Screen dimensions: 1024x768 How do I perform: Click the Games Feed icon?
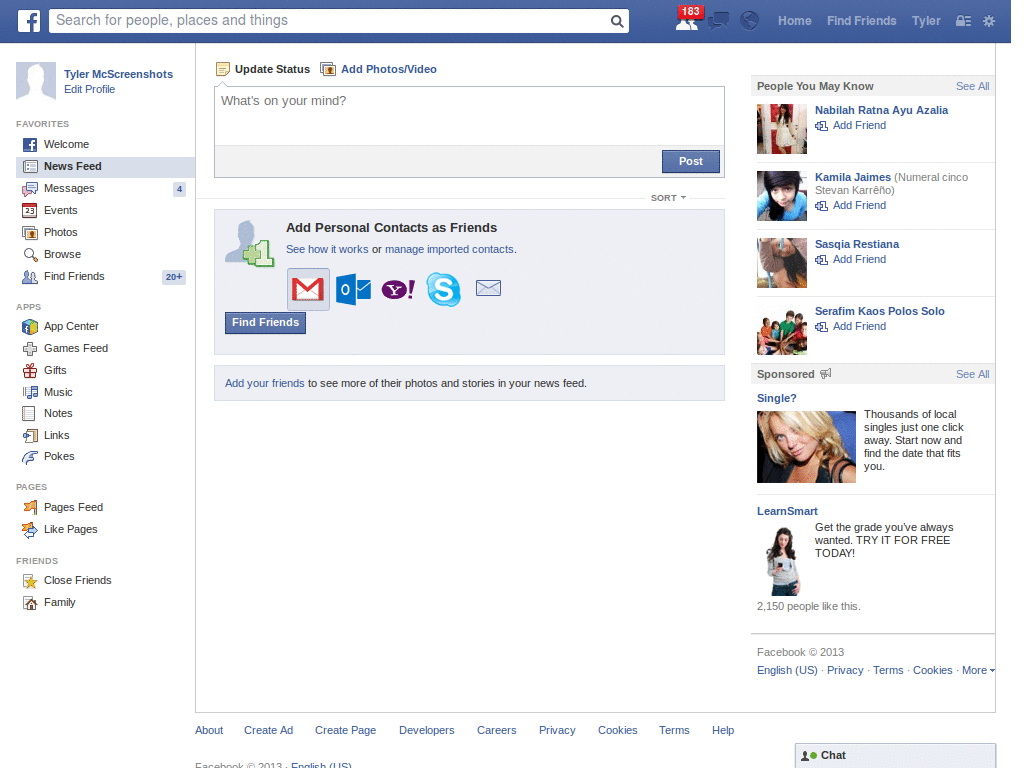pos(30,349)
